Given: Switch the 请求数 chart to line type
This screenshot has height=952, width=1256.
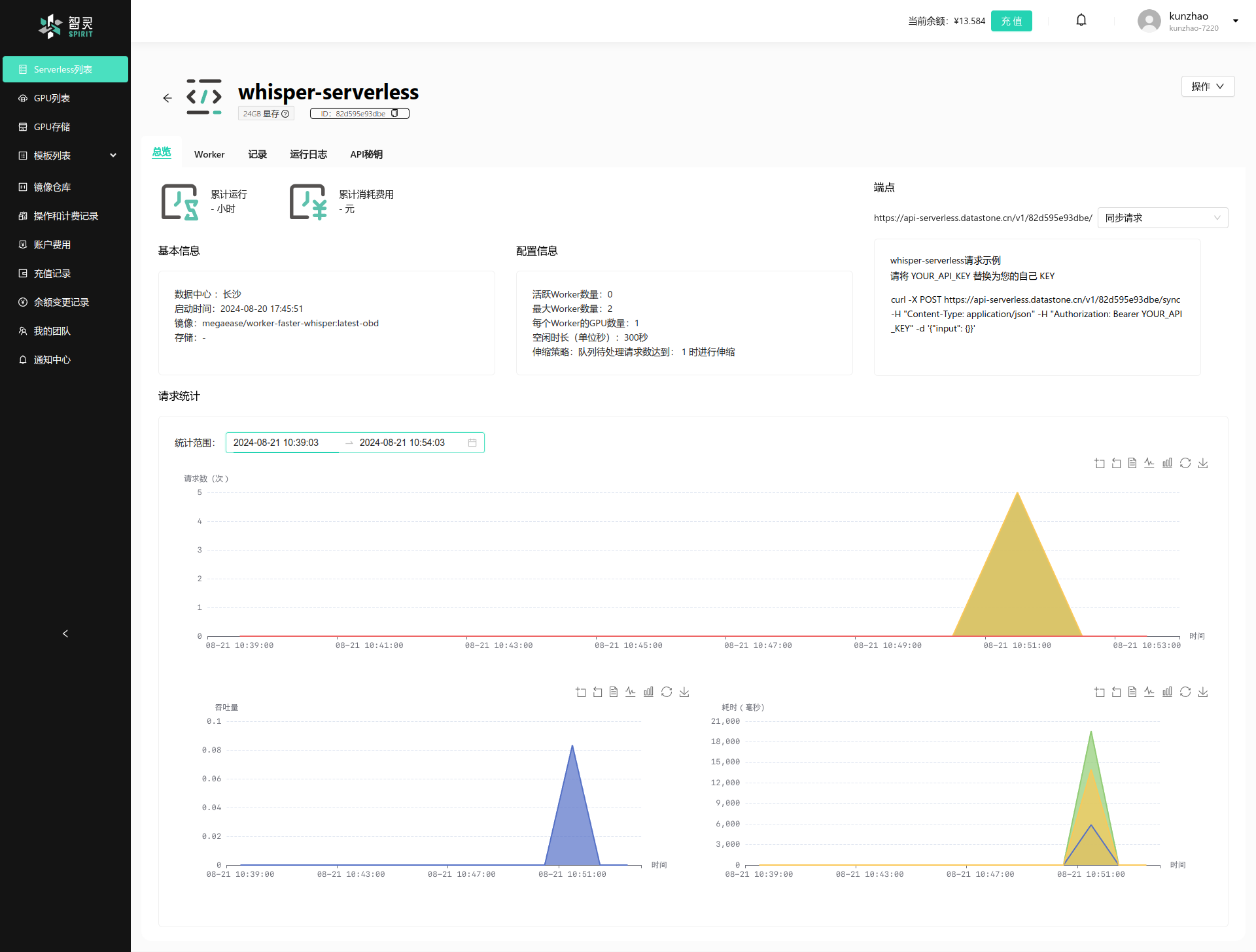Looking at the screenshot, I should (1149, 463).
